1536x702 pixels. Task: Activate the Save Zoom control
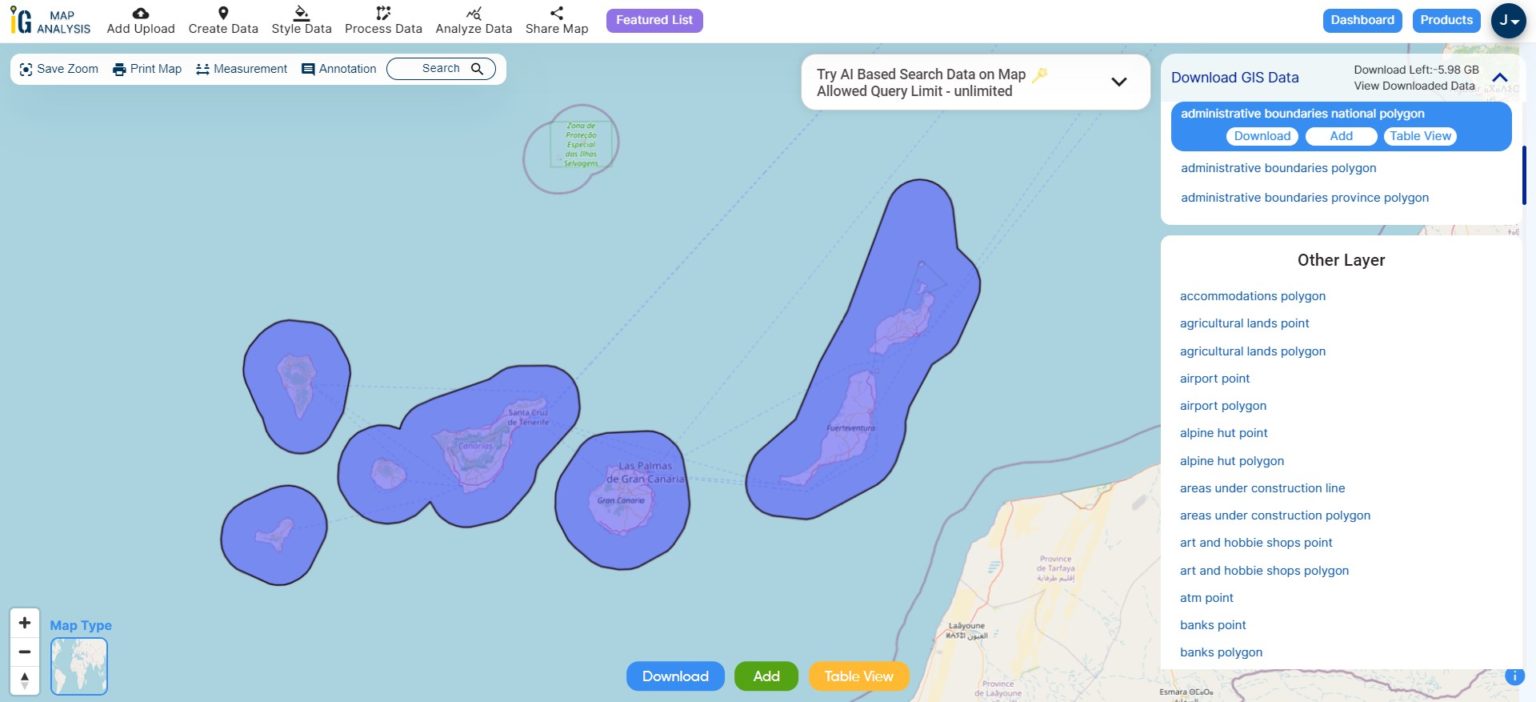point(58,68)
